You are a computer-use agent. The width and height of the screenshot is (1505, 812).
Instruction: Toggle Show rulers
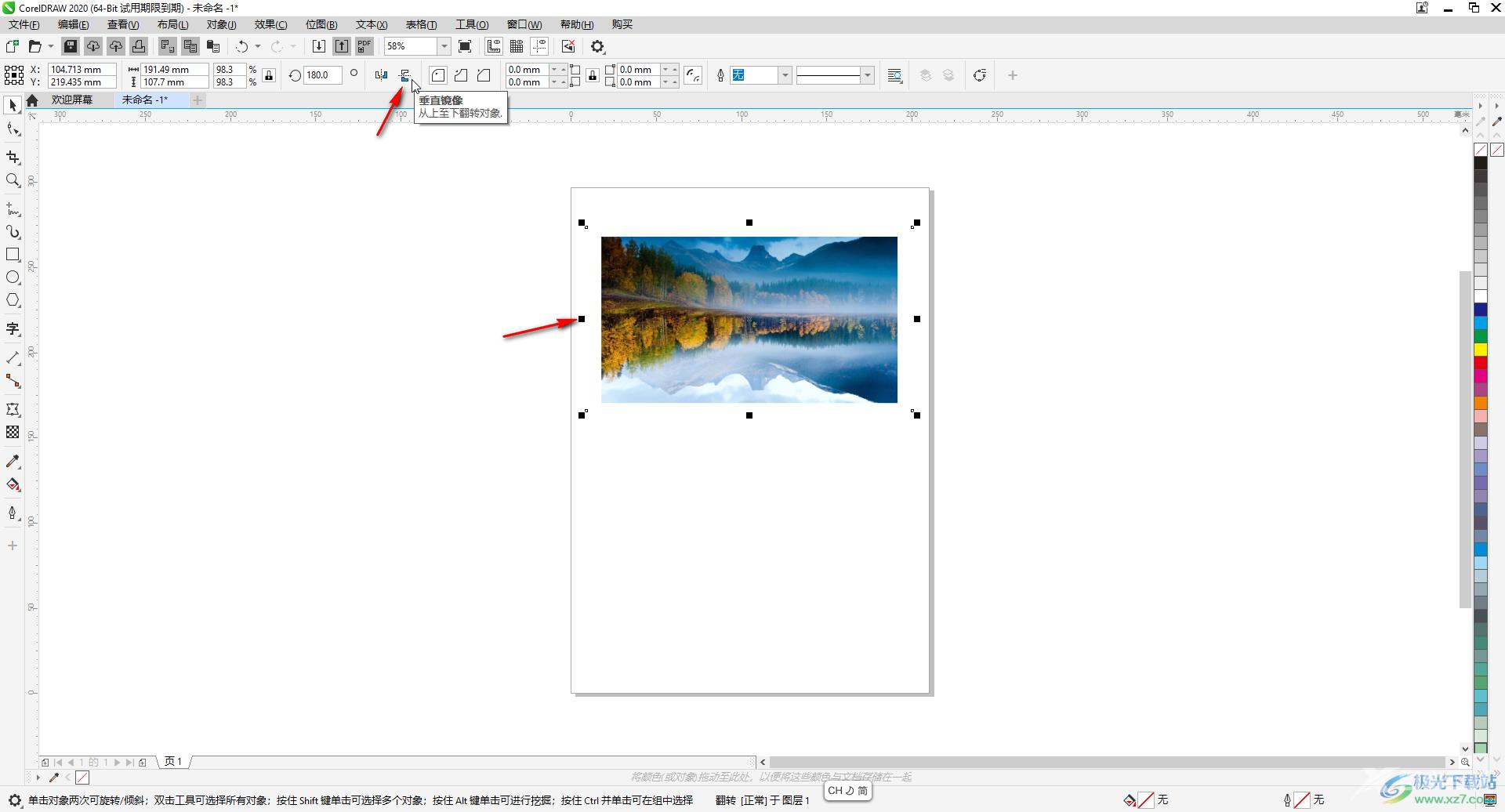(494, 46)
